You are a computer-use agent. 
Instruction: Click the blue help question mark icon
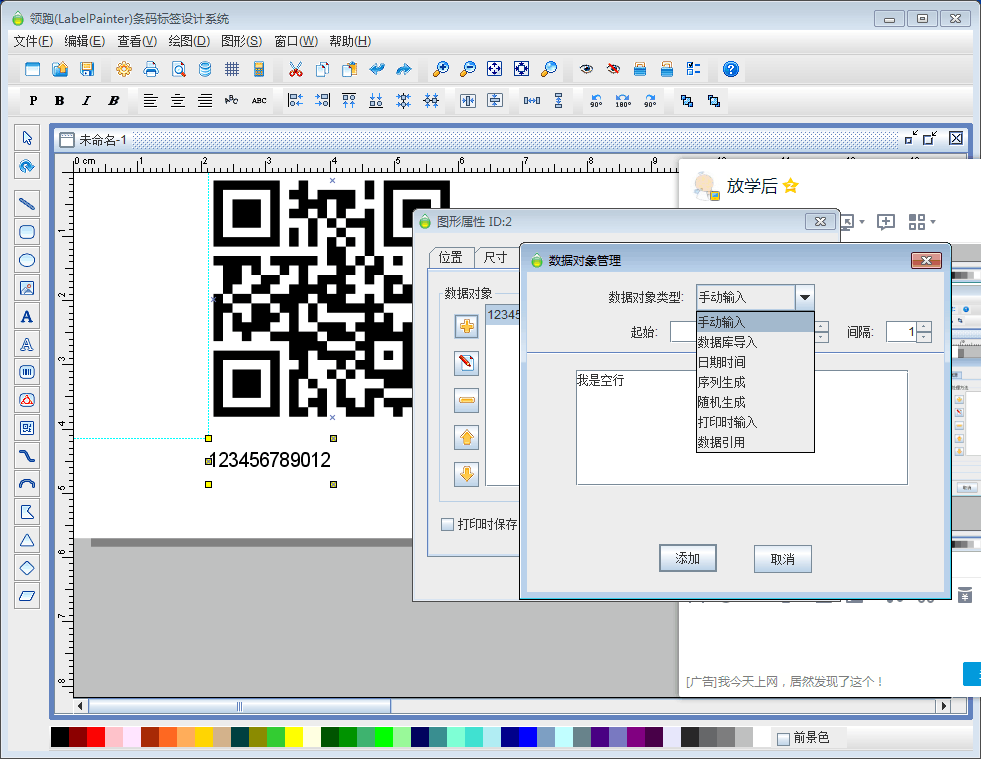coord(731,69)
